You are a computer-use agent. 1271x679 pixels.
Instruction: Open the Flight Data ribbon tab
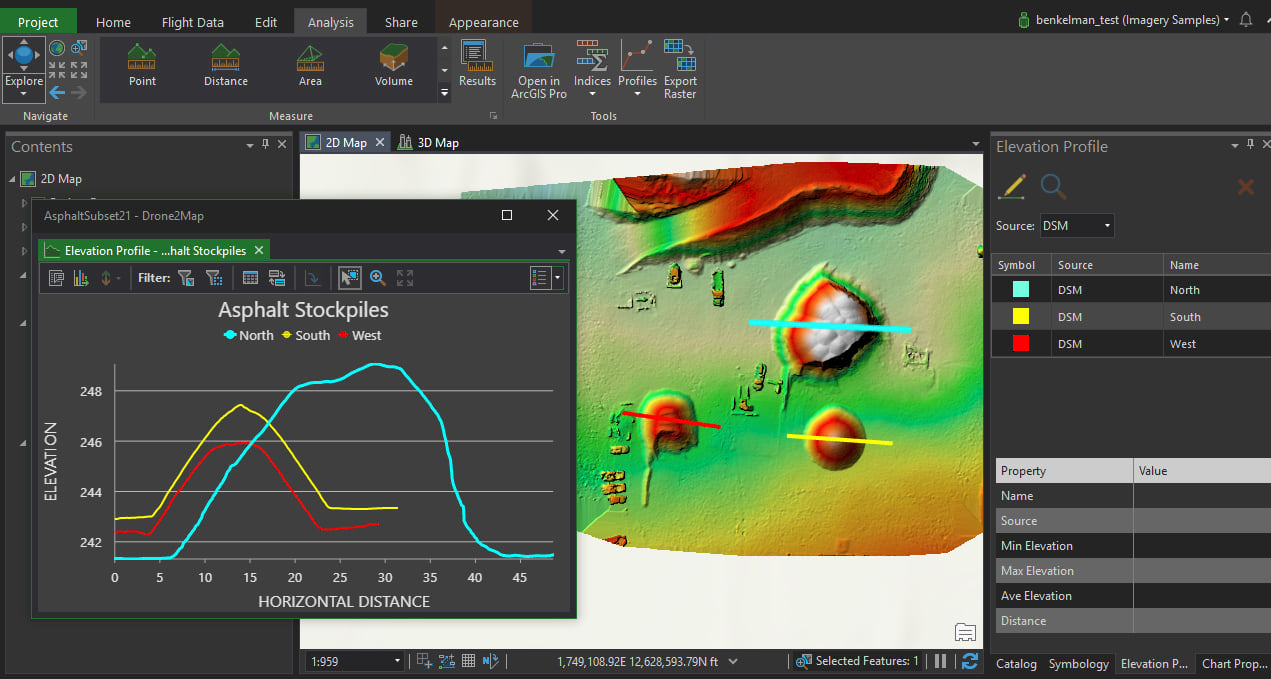coord(193,22)
